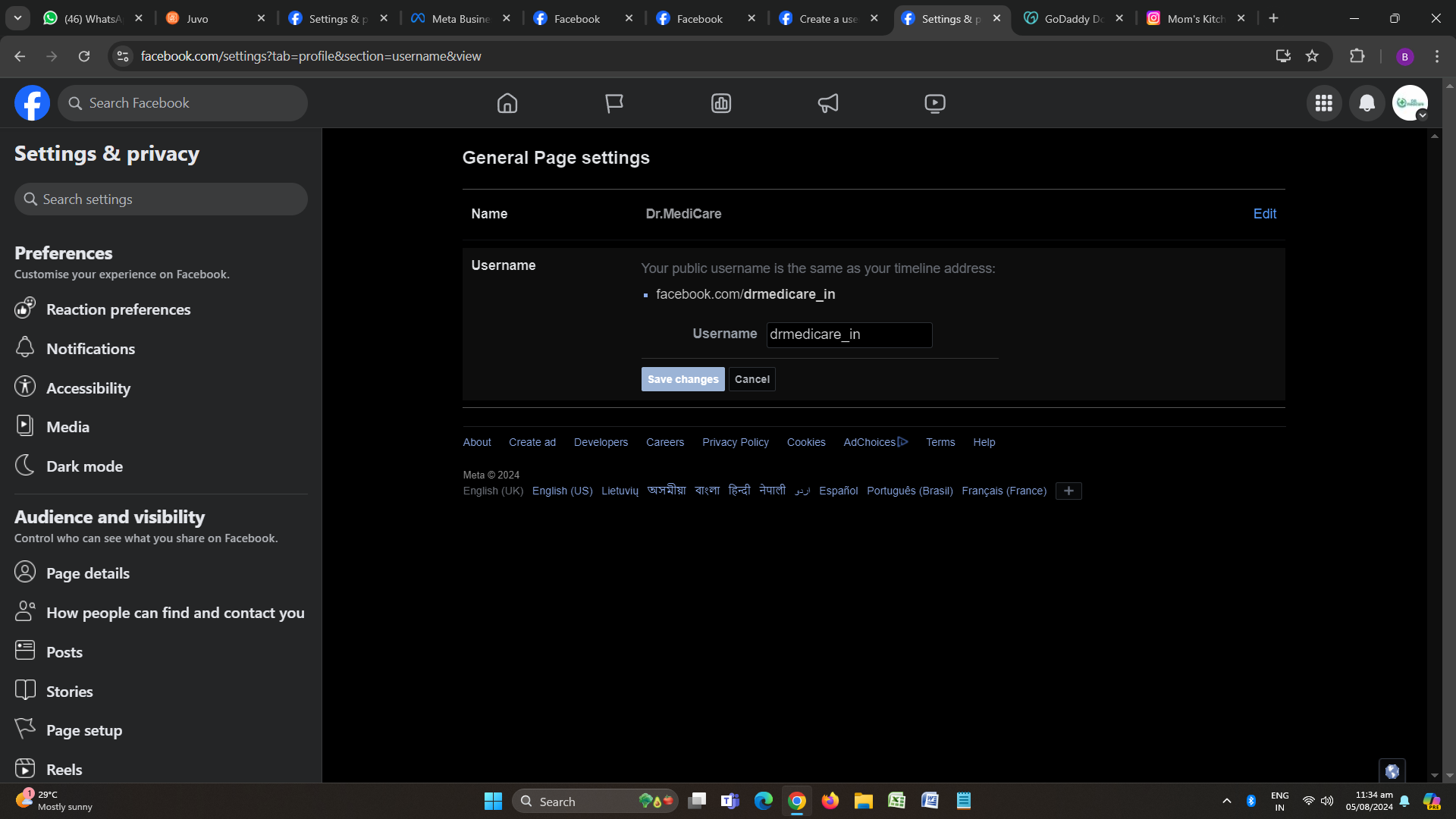This screenshot has height=819, width=1456.
Task: Open the Menu grid icon
Action: click(1324, 103)
